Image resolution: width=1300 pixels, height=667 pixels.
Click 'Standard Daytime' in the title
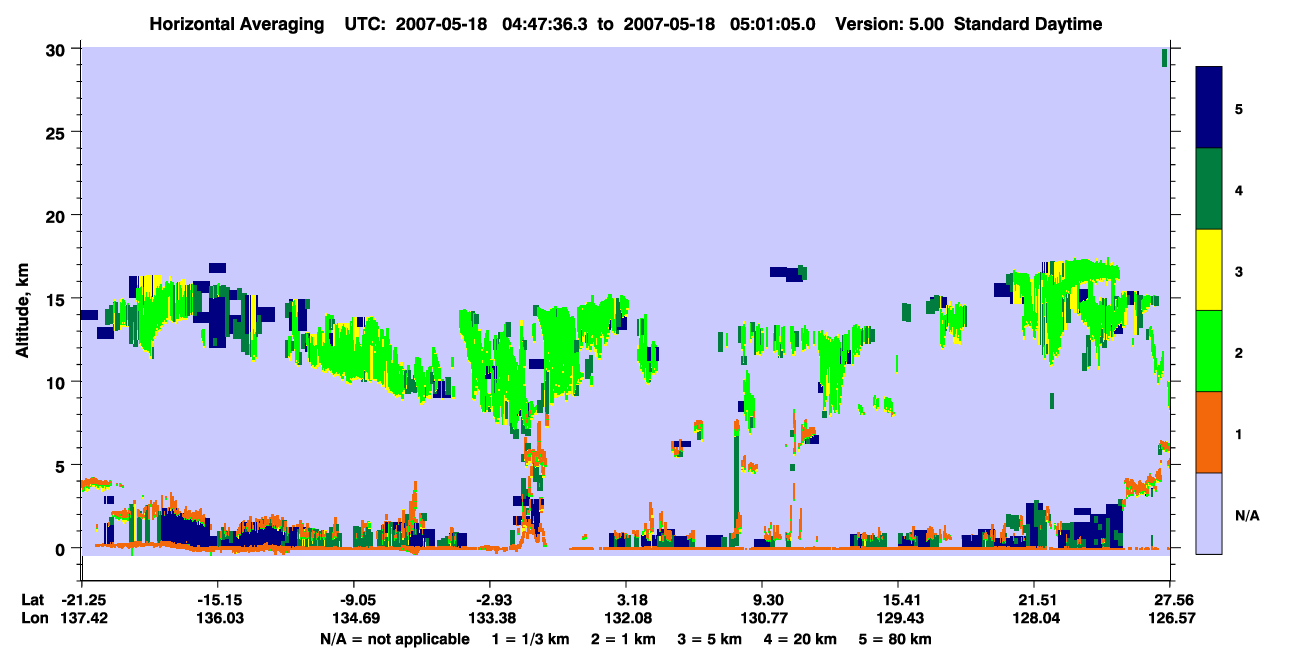pos(1028,24)
